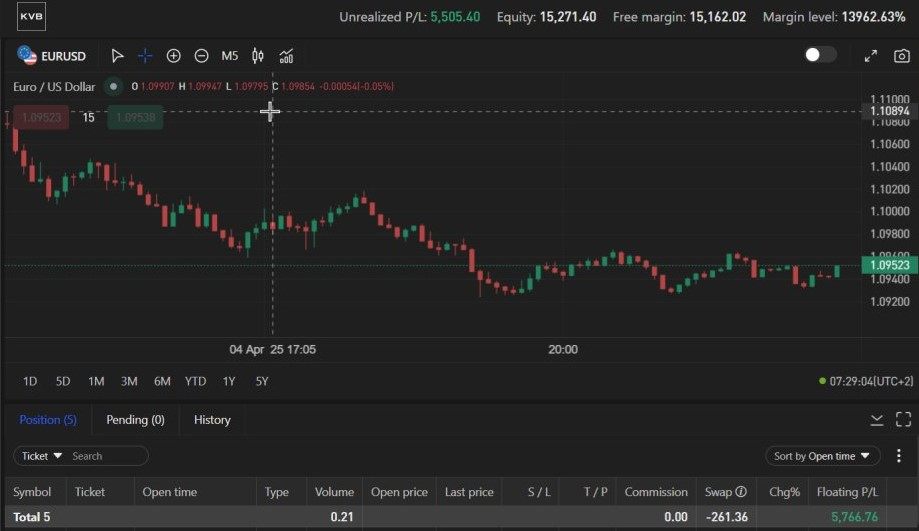Click the Open price column header
Image resolution: width=919 pixels, height=531 pixels.
pyautogui.click(x=399, y=492)
